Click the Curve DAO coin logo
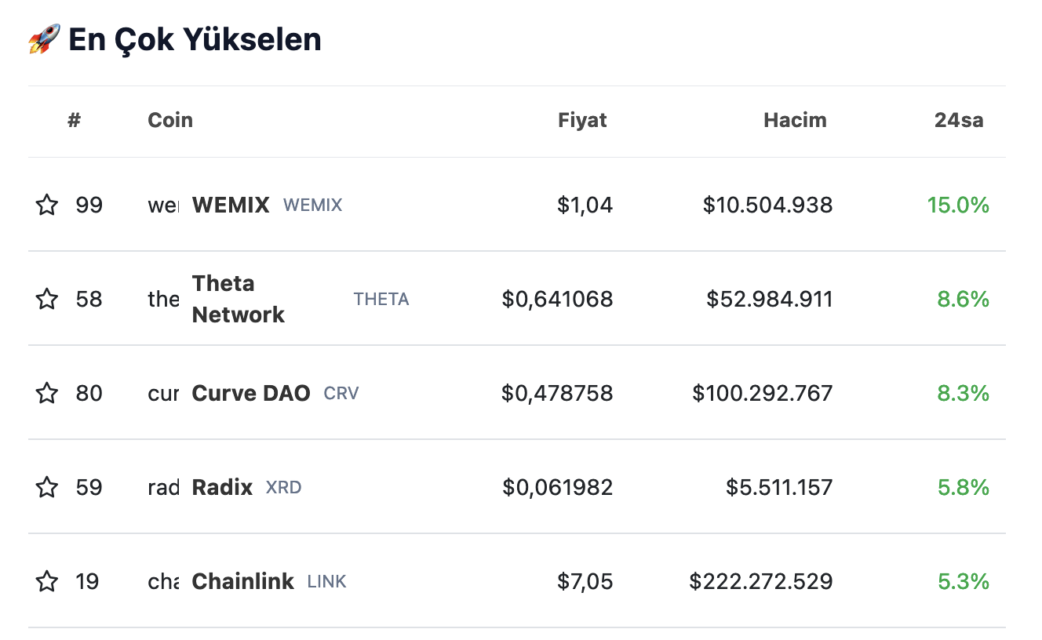 coord(163,393)
